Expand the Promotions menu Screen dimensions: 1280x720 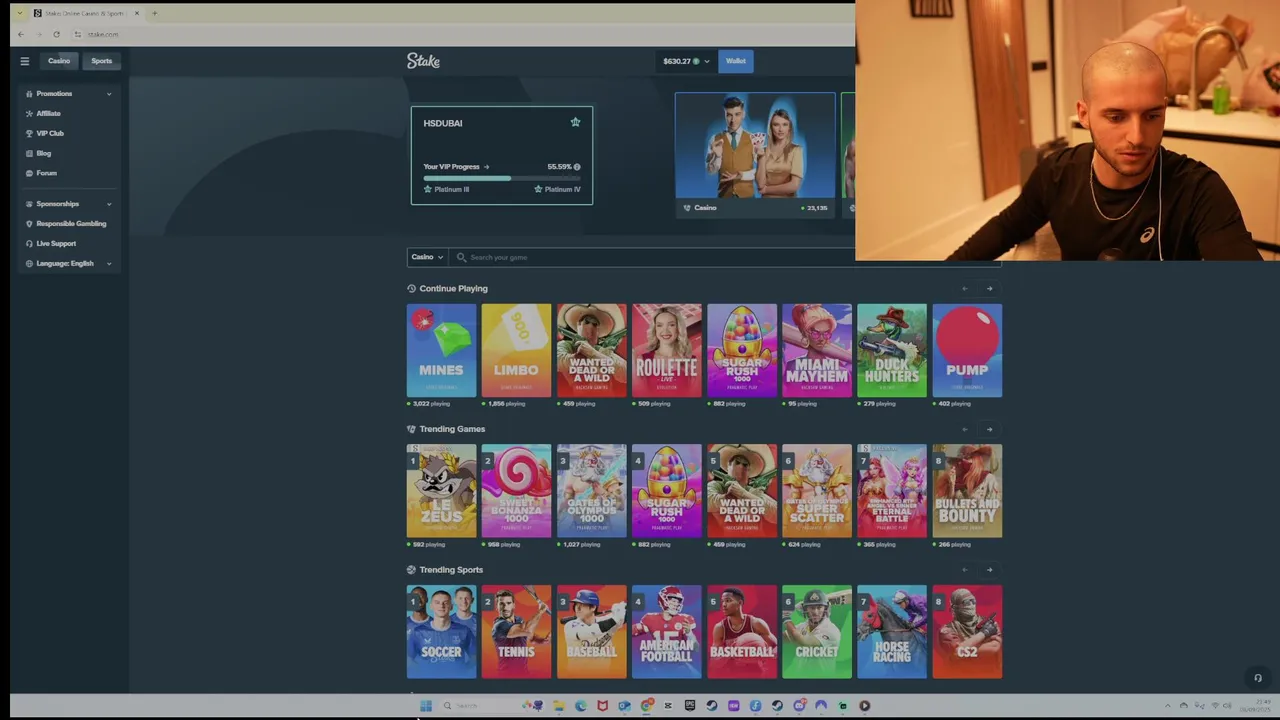coord(69,94)
